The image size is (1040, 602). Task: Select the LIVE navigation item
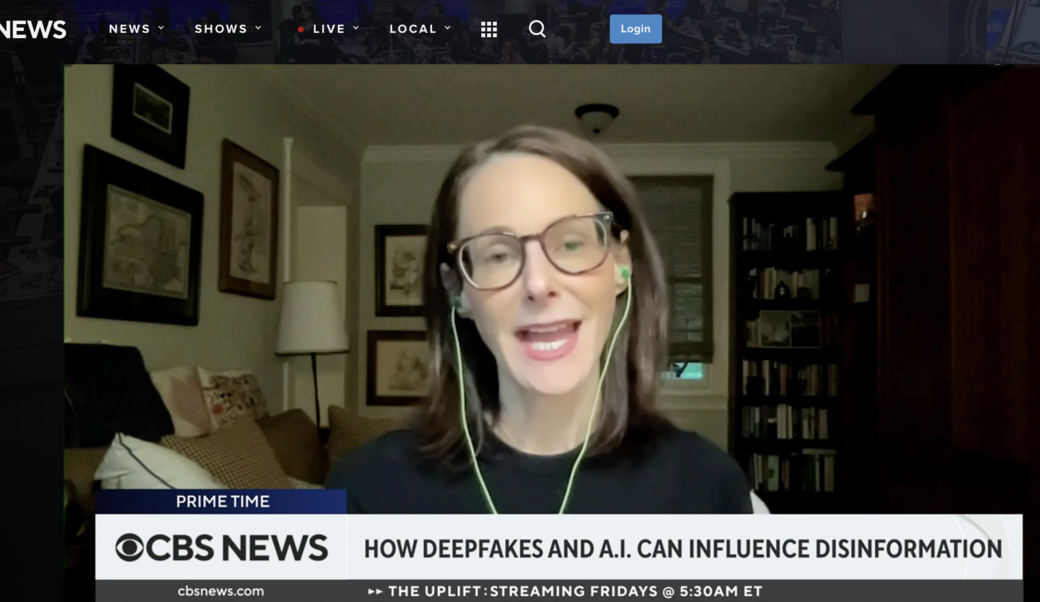[x=328, y=29]
